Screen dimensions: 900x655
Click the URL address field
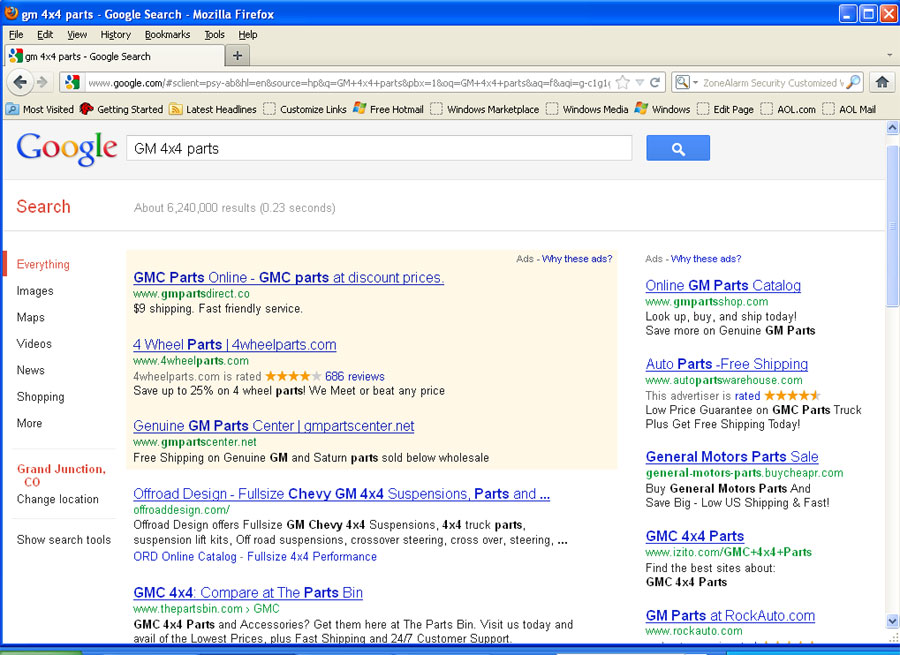[x=347, y=83]
